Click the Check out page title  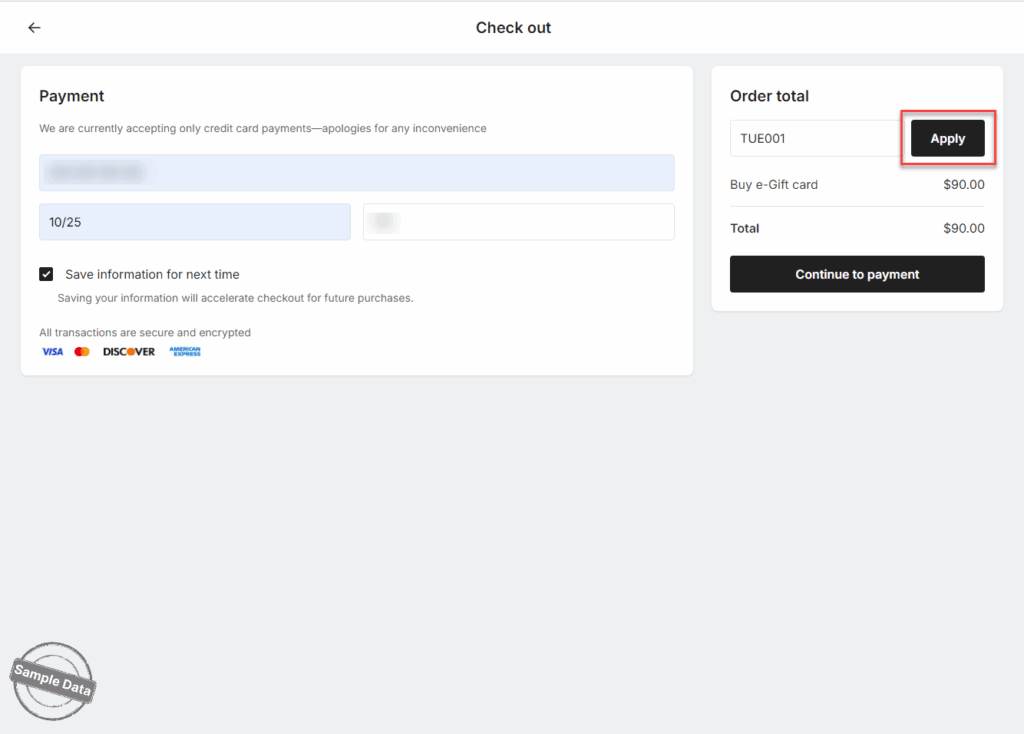513,28
